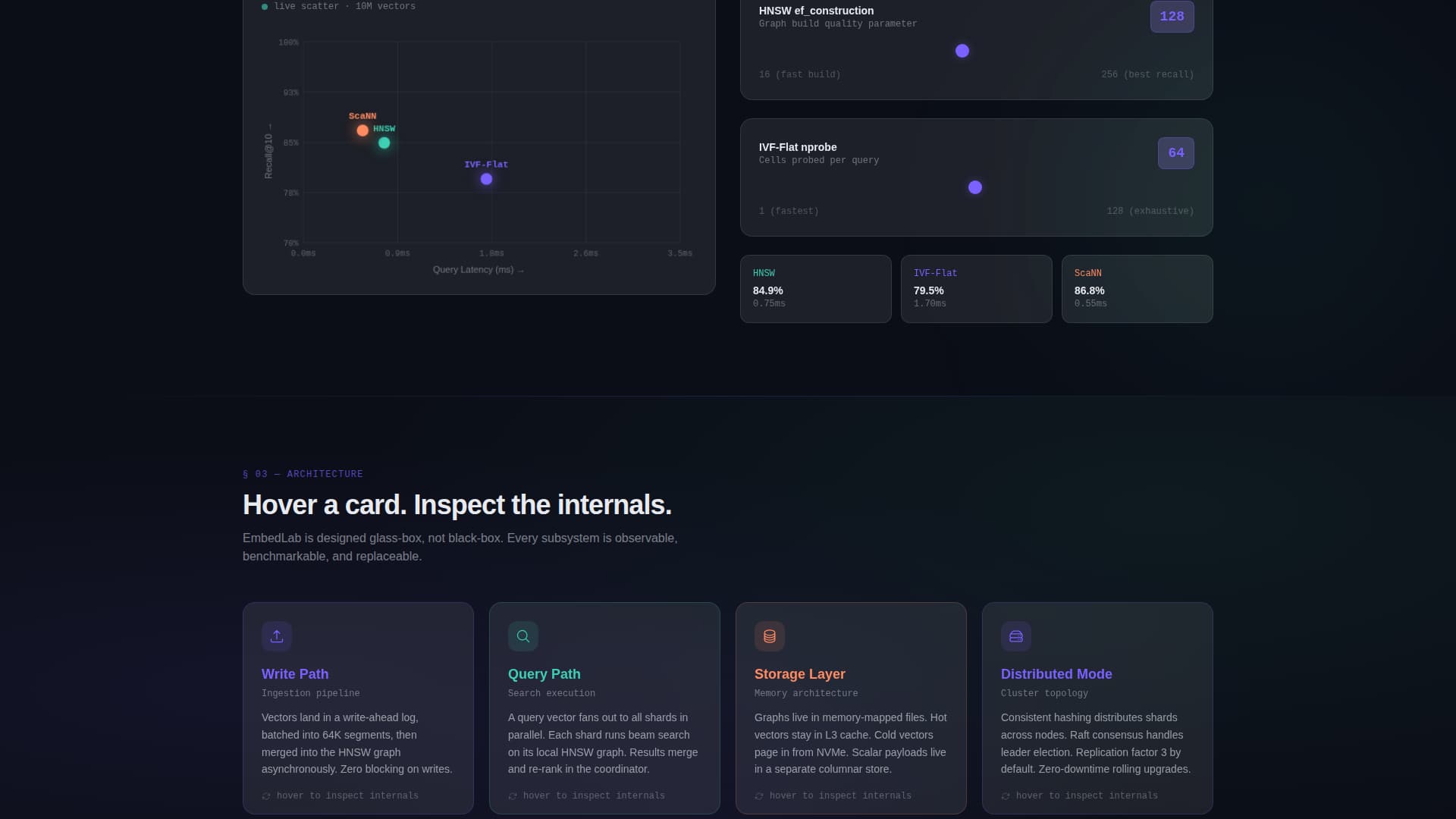Click the '0.75ms' HNSW latency value
The height and width of the screenshot is (819, 1456).
coord(769,303)
